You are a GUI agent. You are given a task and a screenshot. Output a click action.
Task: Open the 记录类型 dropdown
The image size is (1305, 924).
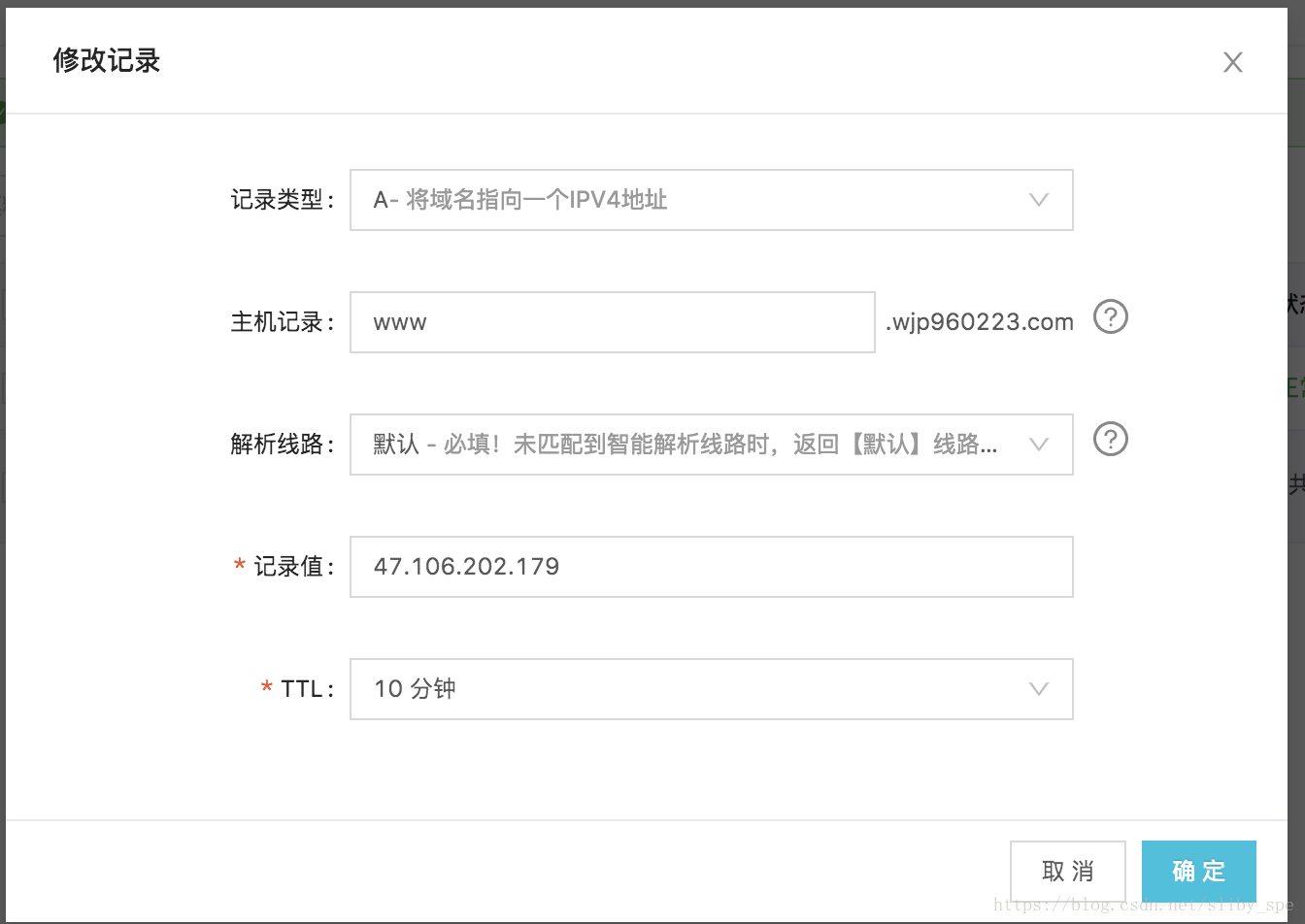pyautogui.click(x=711, y=200)
